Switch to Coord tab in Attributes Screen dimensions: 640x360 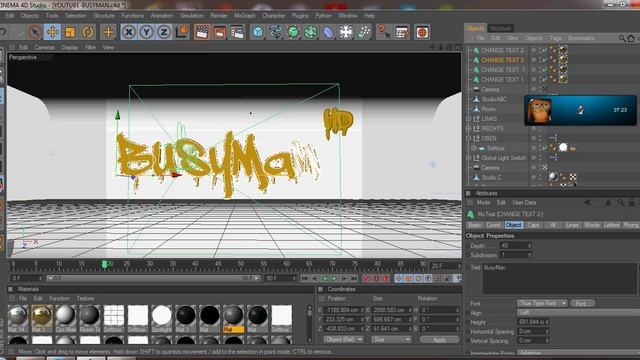tap(493, 225)
